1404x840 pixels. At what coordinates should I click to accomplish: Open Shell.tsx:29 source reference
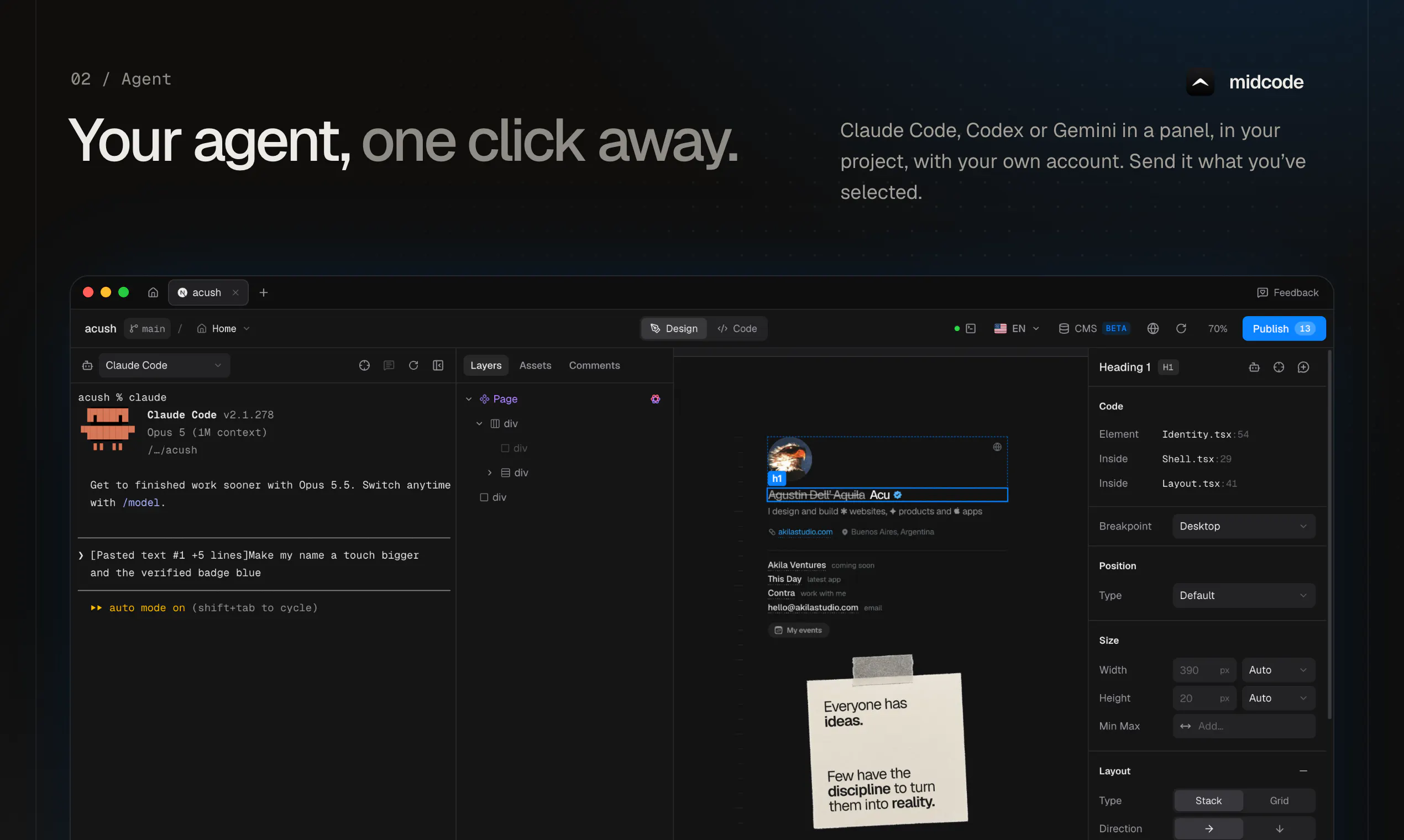coord(1197,459)
